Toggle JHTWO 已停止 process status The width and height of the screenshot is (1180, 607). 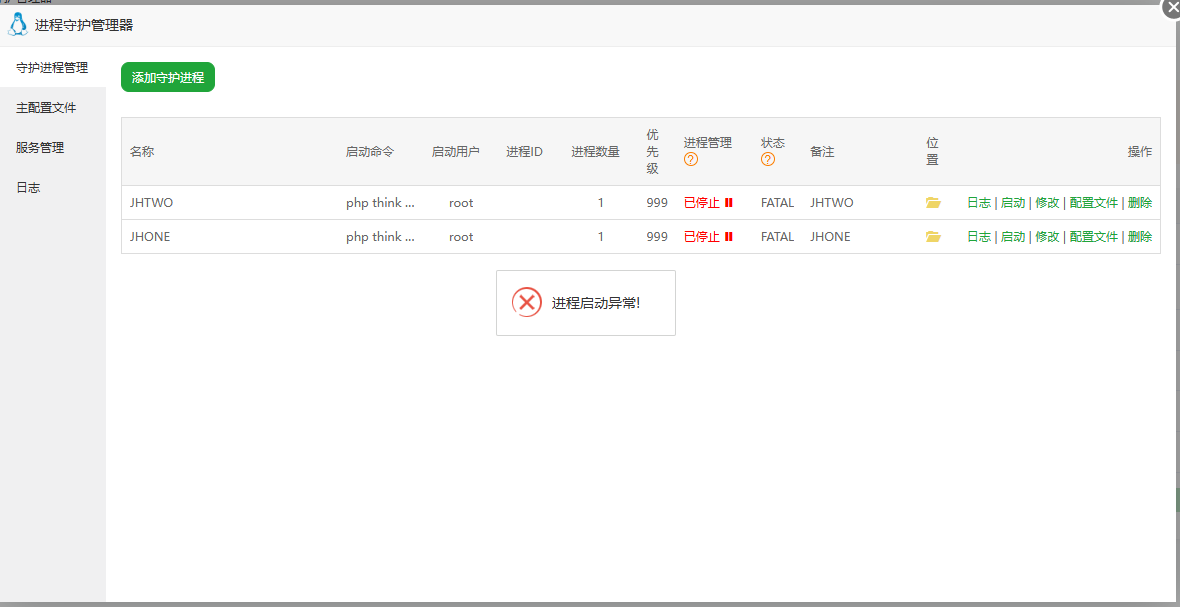coord(708,203)
